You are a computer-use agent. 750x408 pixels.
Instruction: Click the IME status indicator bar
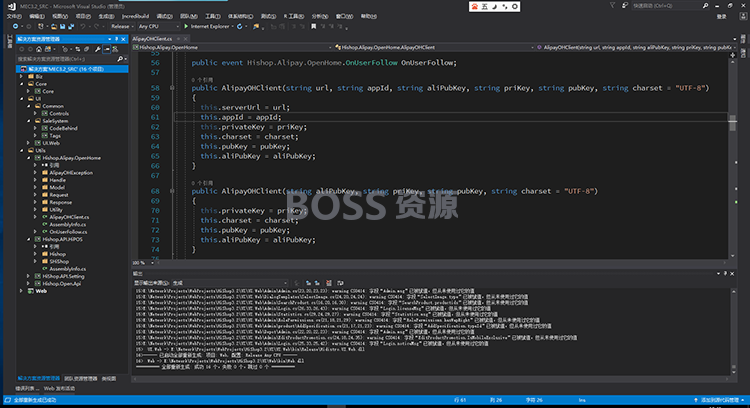[x=494, y=6]
